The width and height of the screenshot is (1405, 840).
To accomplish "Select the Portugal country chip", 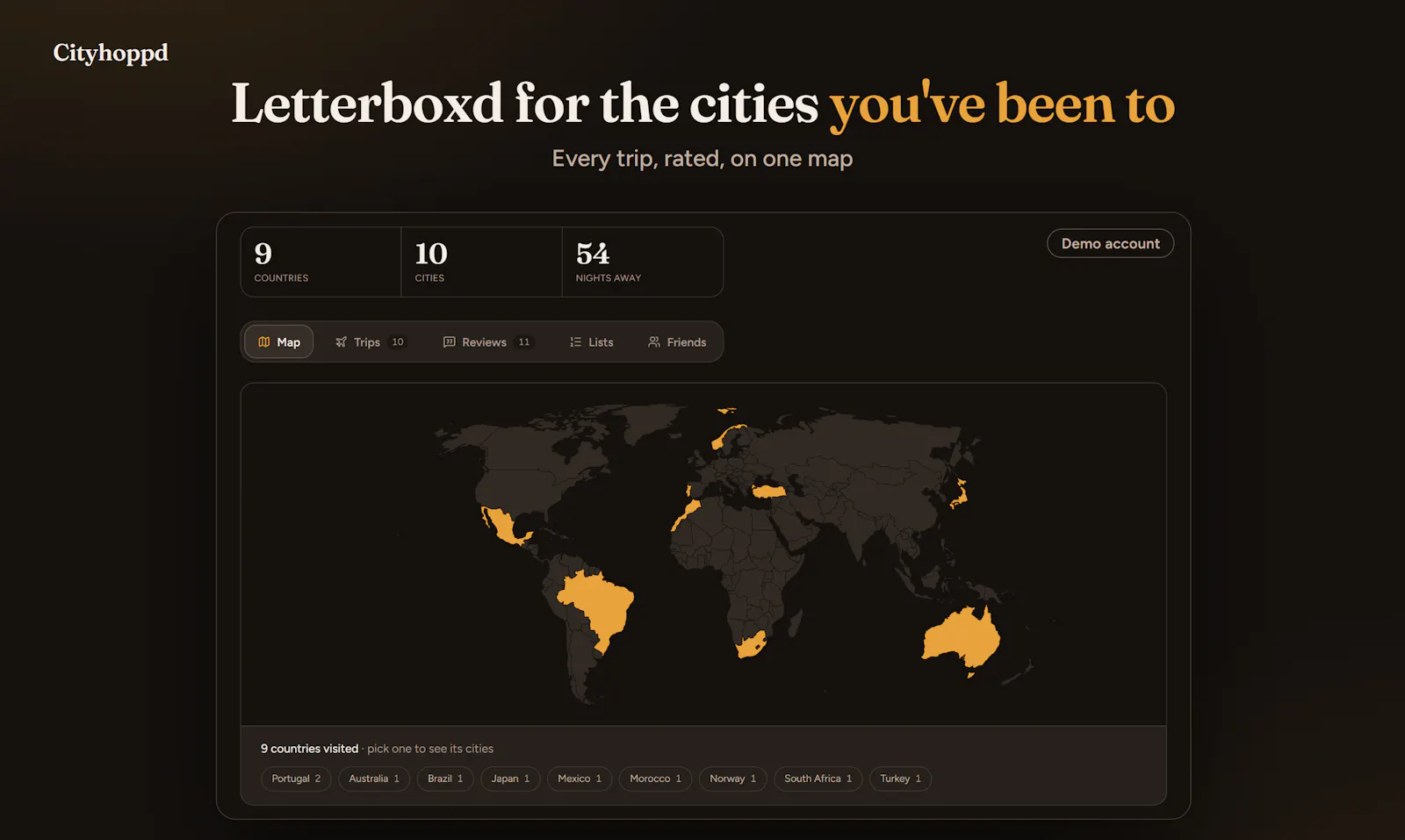I will (296, 779).
